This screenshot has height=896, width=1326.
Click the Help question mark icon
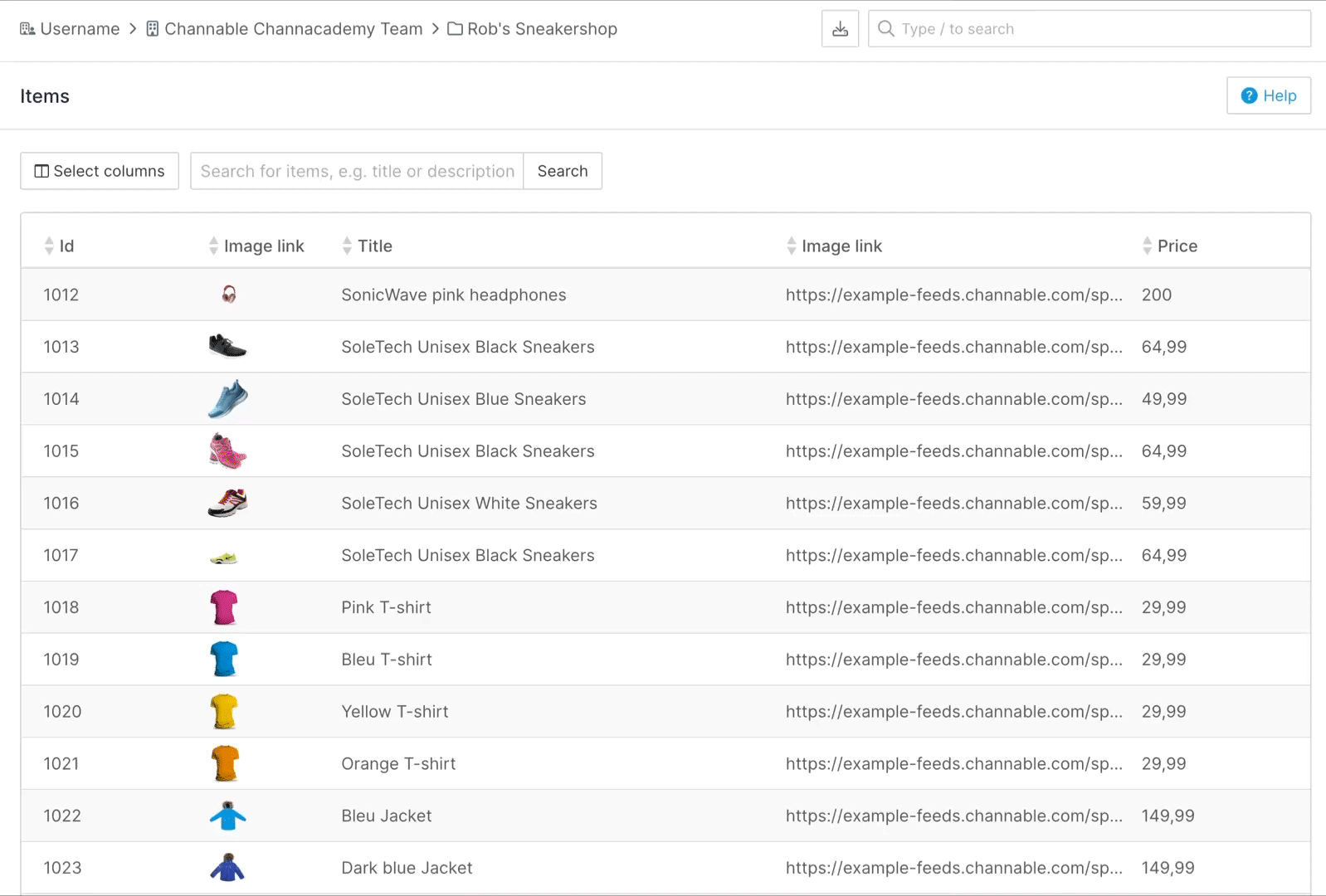(1249, 95)
